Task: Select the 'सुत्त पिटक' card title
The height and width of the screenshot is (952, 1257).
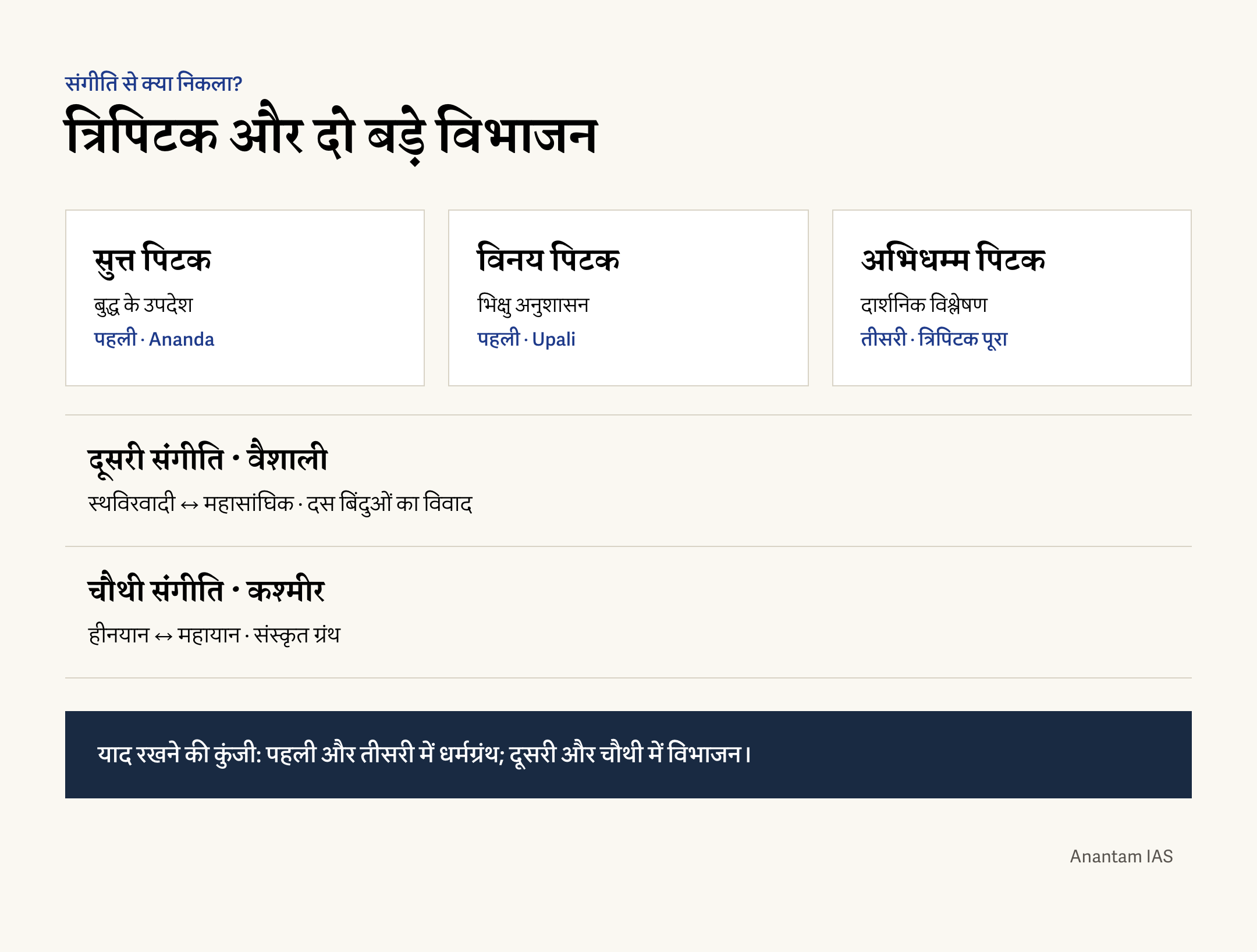Action: pyautogui.click(x=152, y=260)
